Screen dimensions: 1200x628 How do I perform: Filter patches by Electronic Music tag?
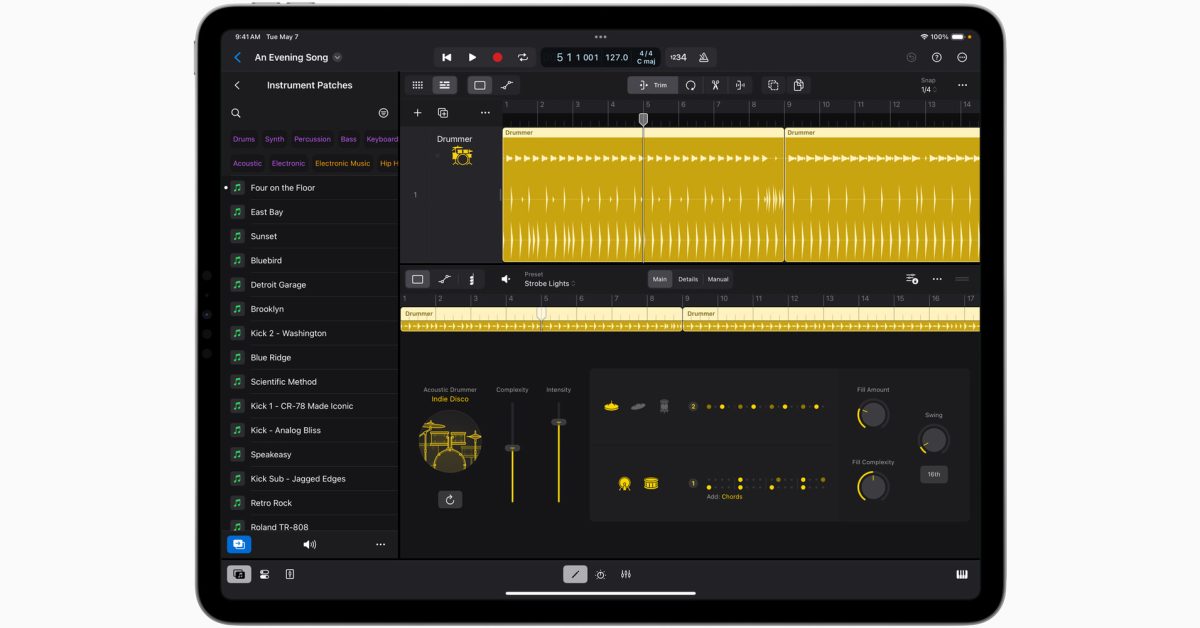click(x=342, y=163)
